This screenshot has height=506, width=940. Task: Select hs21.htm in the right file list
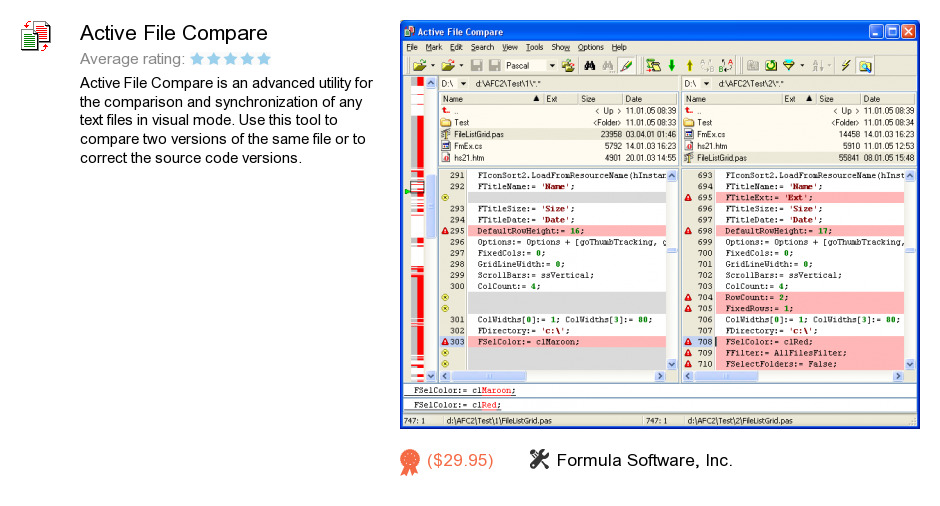pyautogui.click(x=800, y=146)
